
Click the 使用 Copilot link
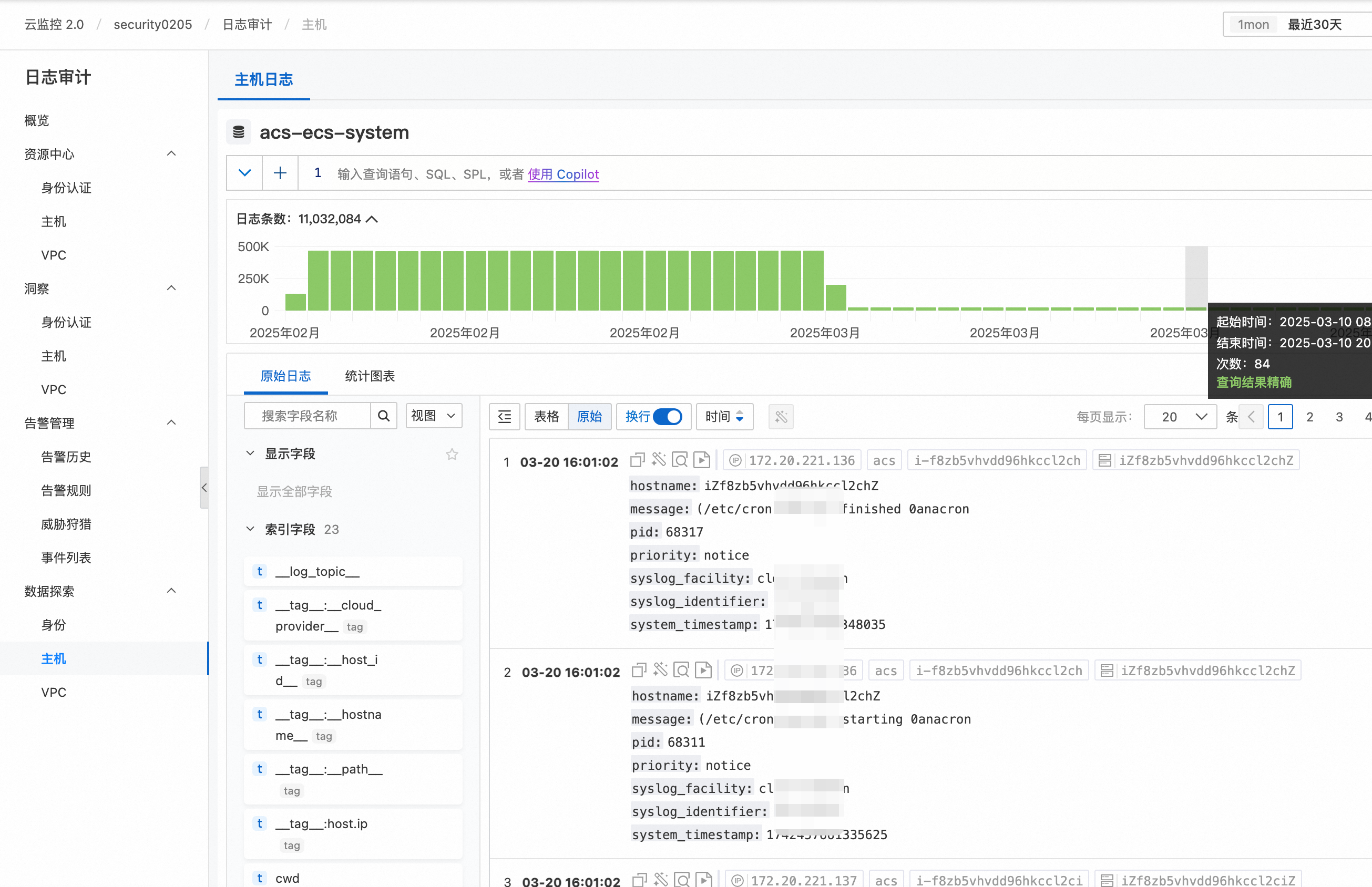point(564,174)
